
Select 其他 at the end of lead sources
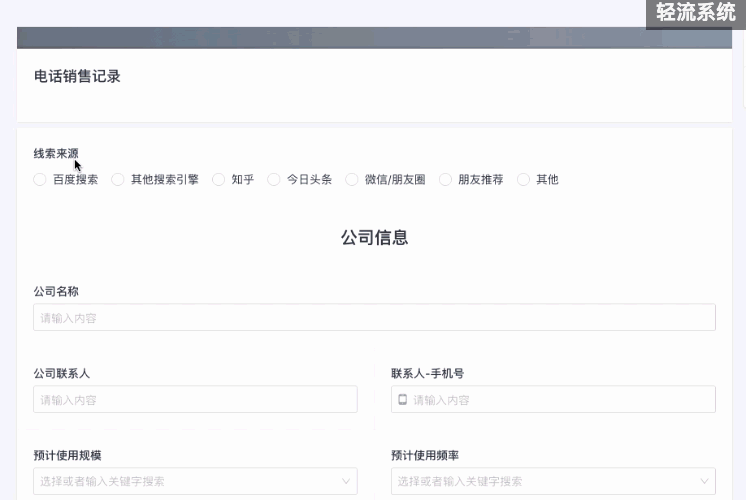pyautogui.click(x=524, y=180)
